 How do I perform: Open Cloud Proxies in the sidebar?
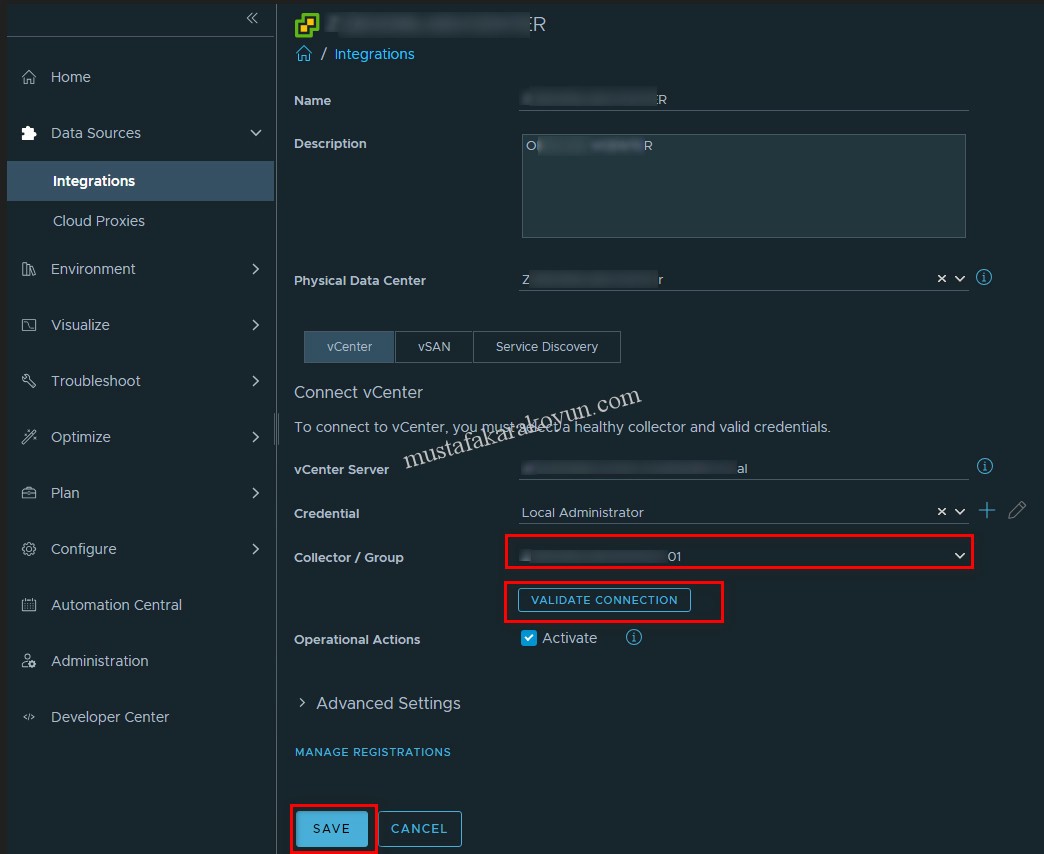[x=99, y=221]
